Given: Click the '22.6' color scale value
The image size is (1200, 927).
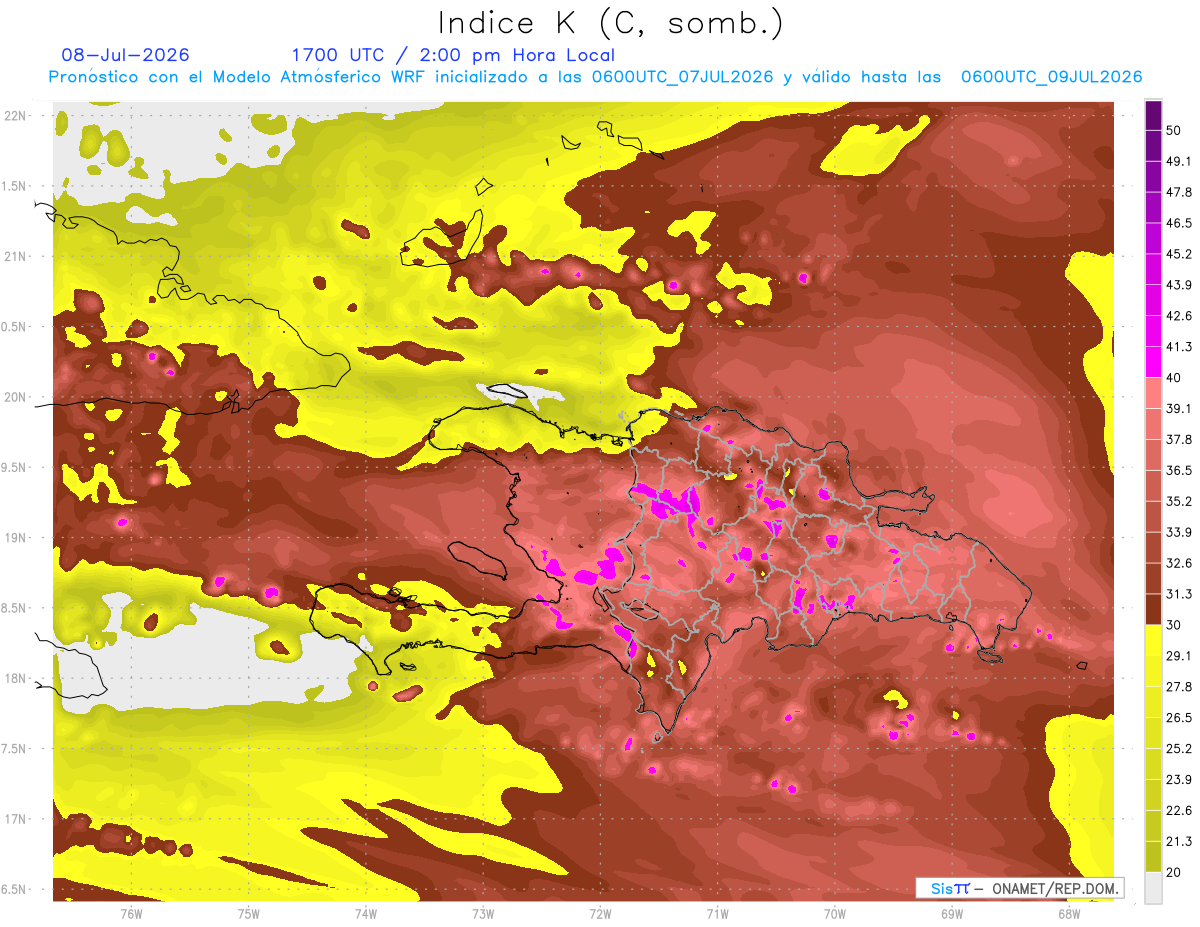Looking at the screenshot, I should coord(1178,810).
